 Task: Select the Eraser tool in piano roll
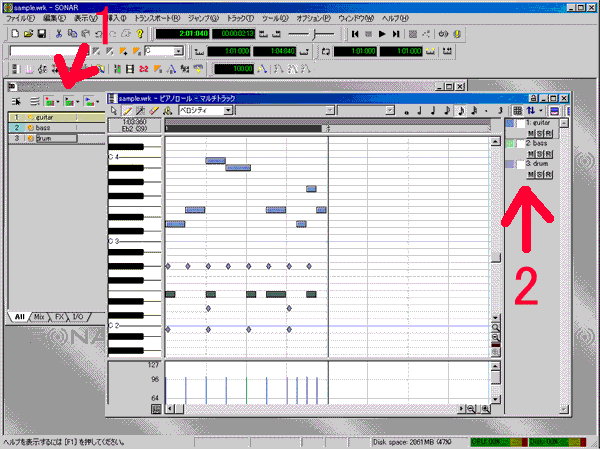point(154,111)
